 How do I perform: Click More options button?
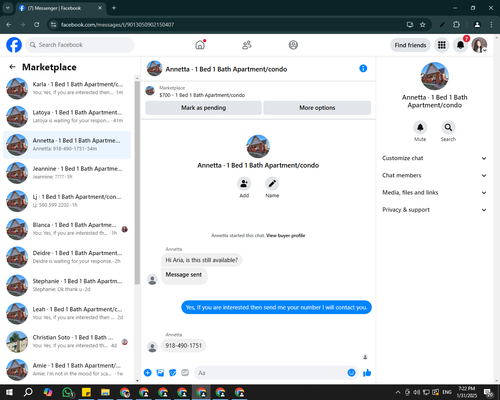tap(317, 108)
